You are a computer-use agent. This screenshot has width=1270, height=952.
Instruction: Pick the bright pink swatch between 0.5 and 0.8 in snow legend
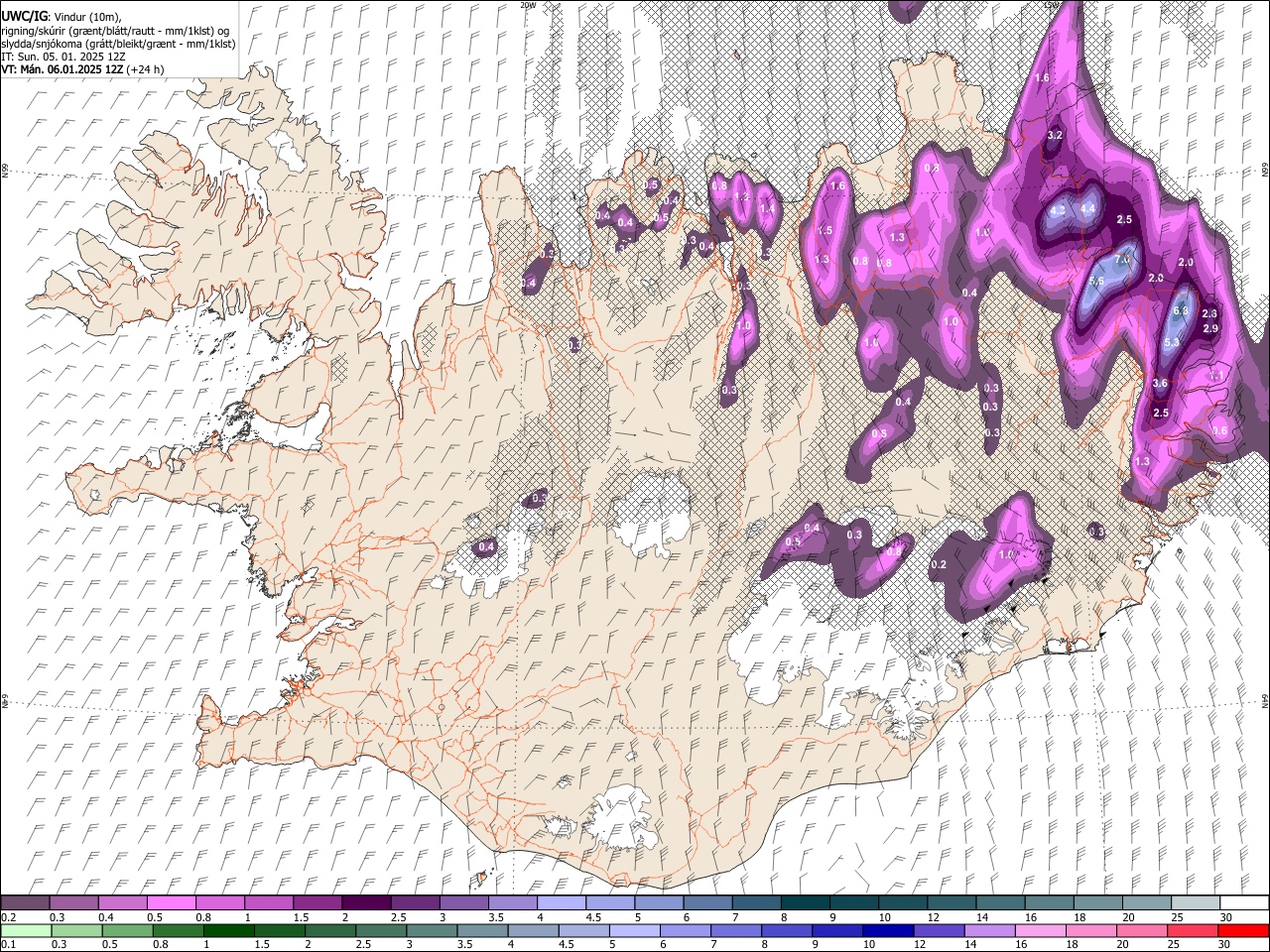(x=171, y=902)
